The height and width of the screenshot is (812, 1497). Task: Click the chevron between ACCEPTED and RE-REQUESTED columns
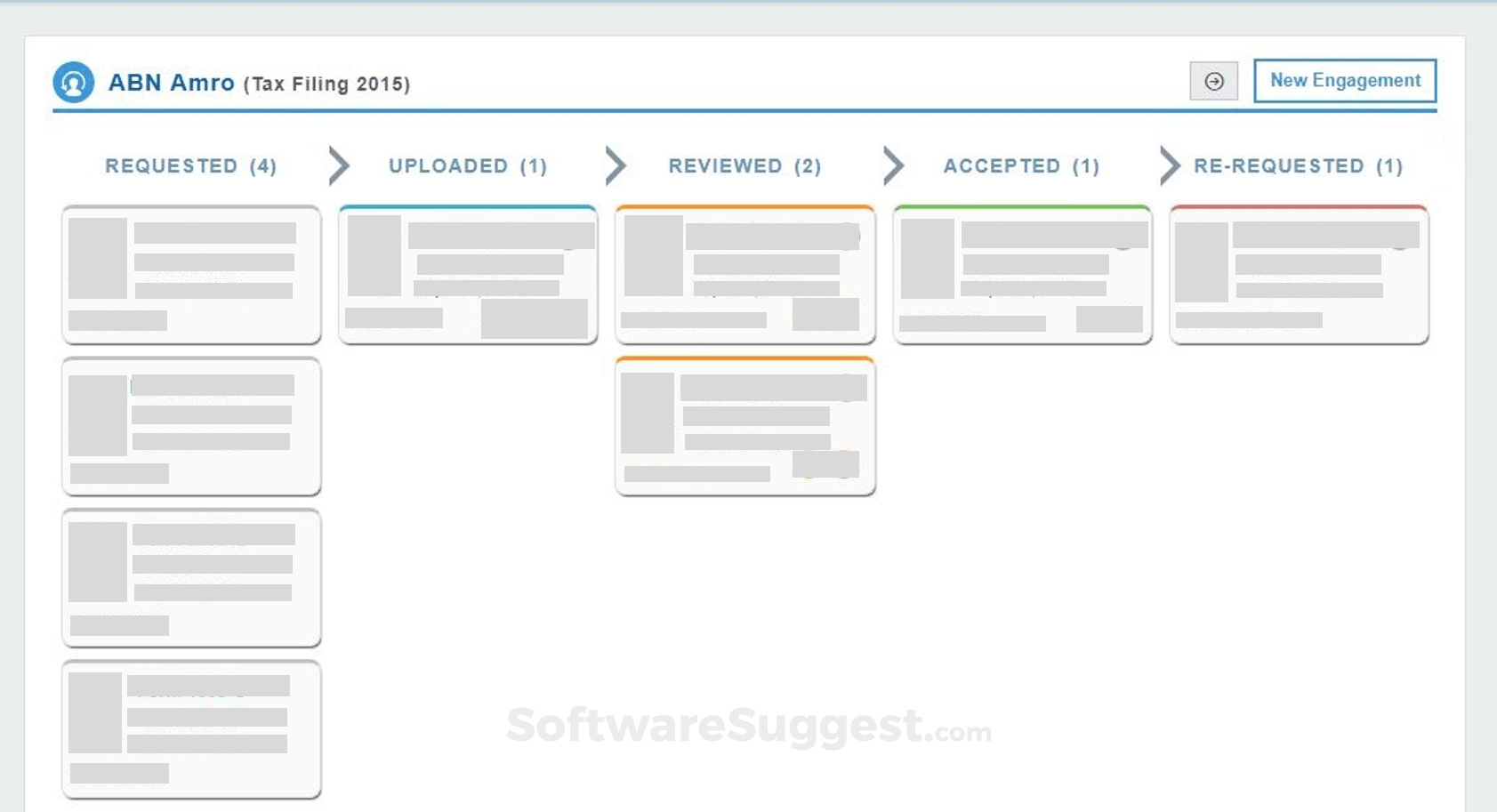tap(1170, 165)
